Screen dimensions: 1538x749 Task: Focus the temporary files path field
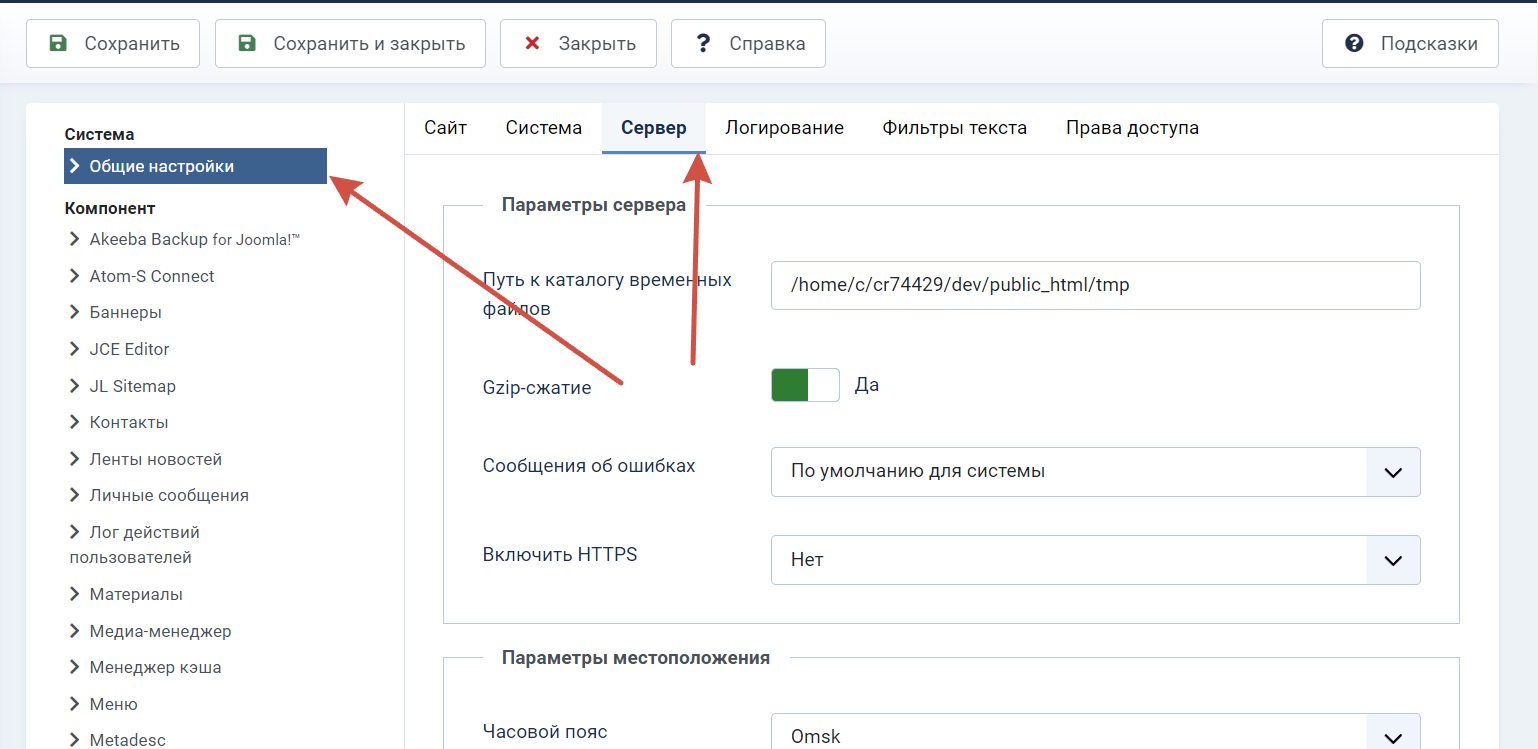1095,285
